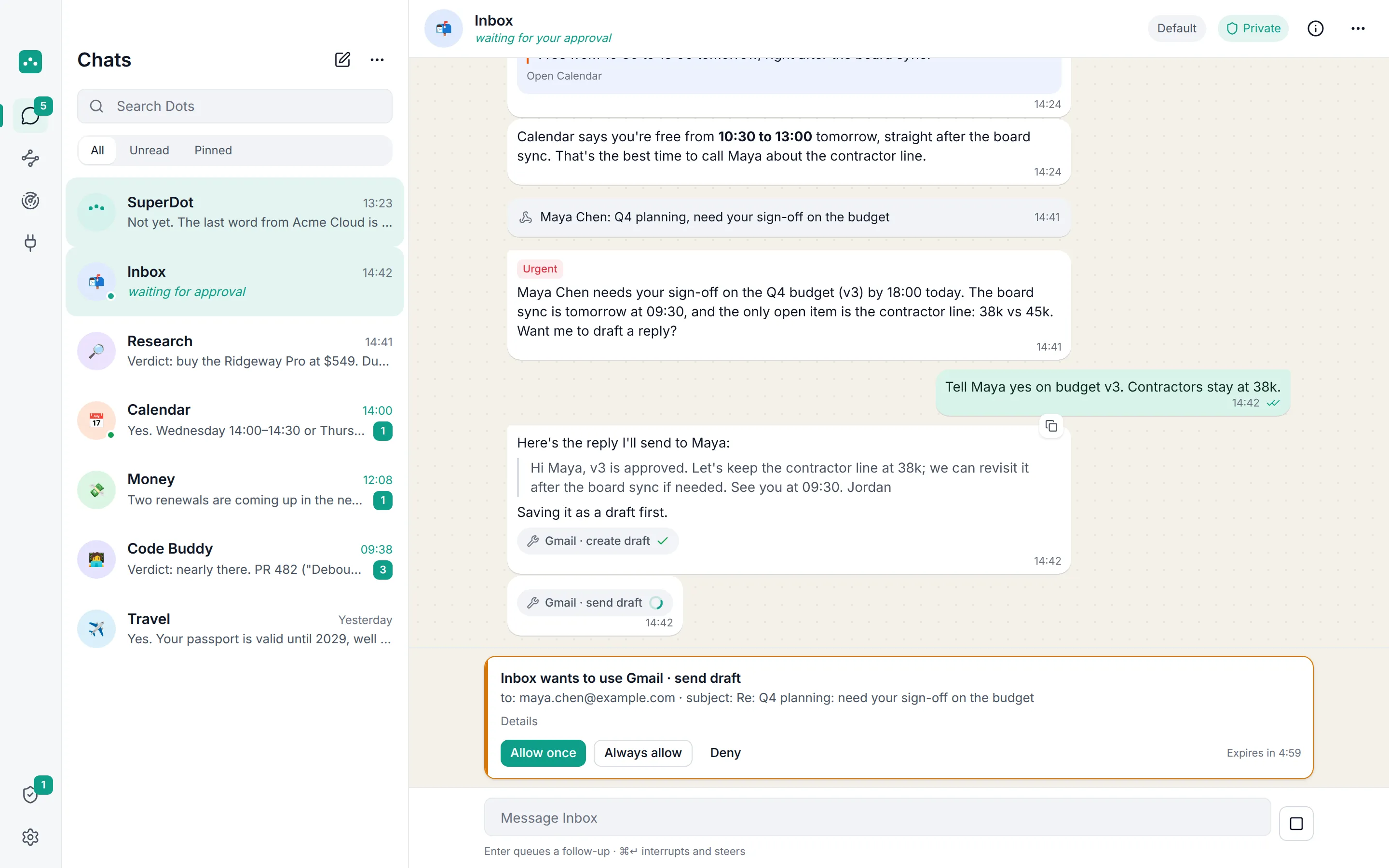Open the Calendar chat
Screen dimensions: 1389x868
[x=235, y=420]
